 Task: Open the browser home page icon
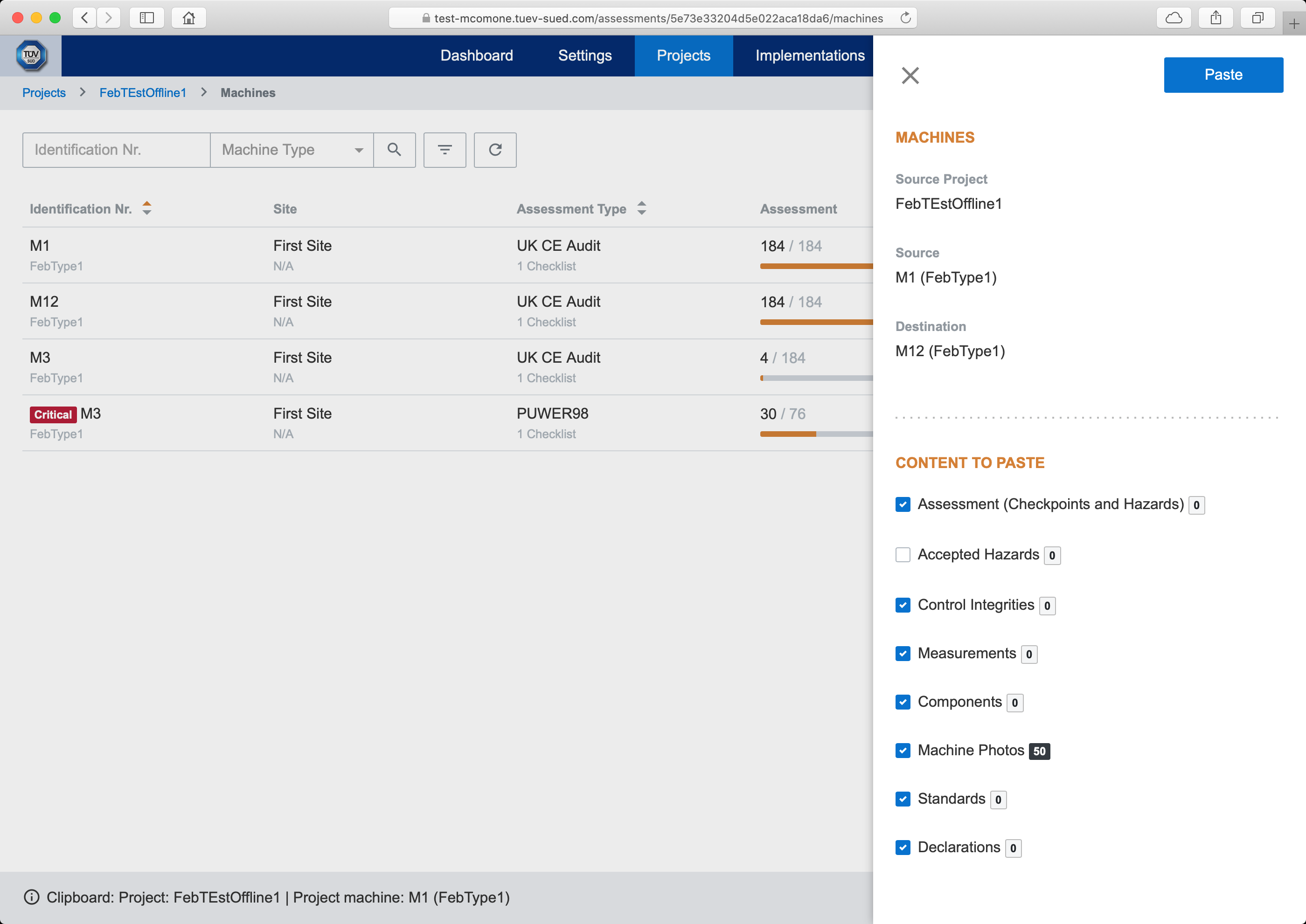pos(188,18)
